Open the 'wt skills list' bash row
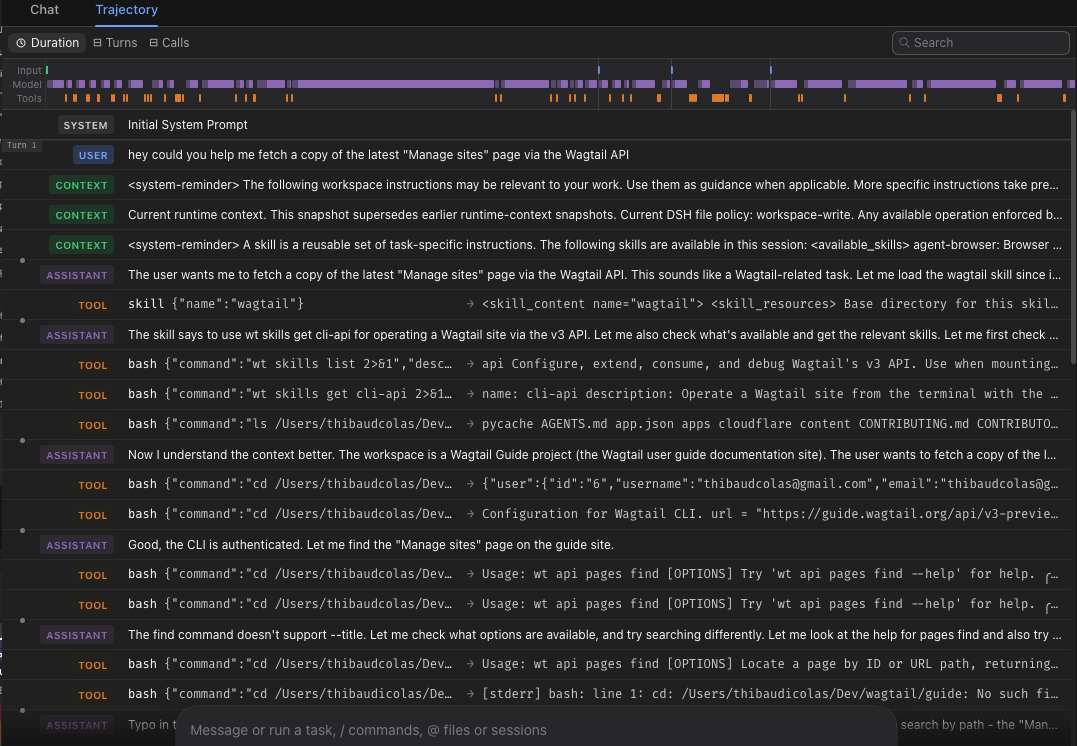 pos(536,365)
